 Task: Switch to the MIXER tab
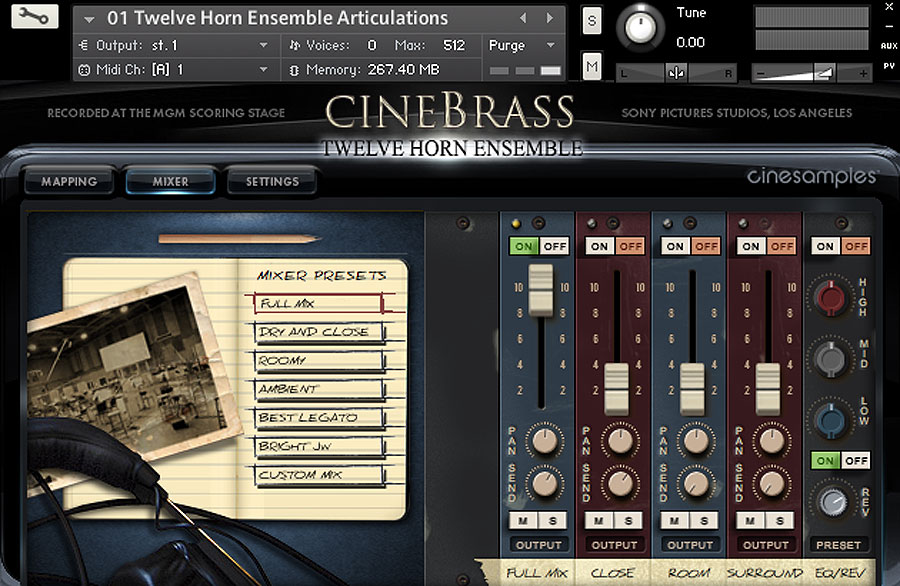click(170, 181)
